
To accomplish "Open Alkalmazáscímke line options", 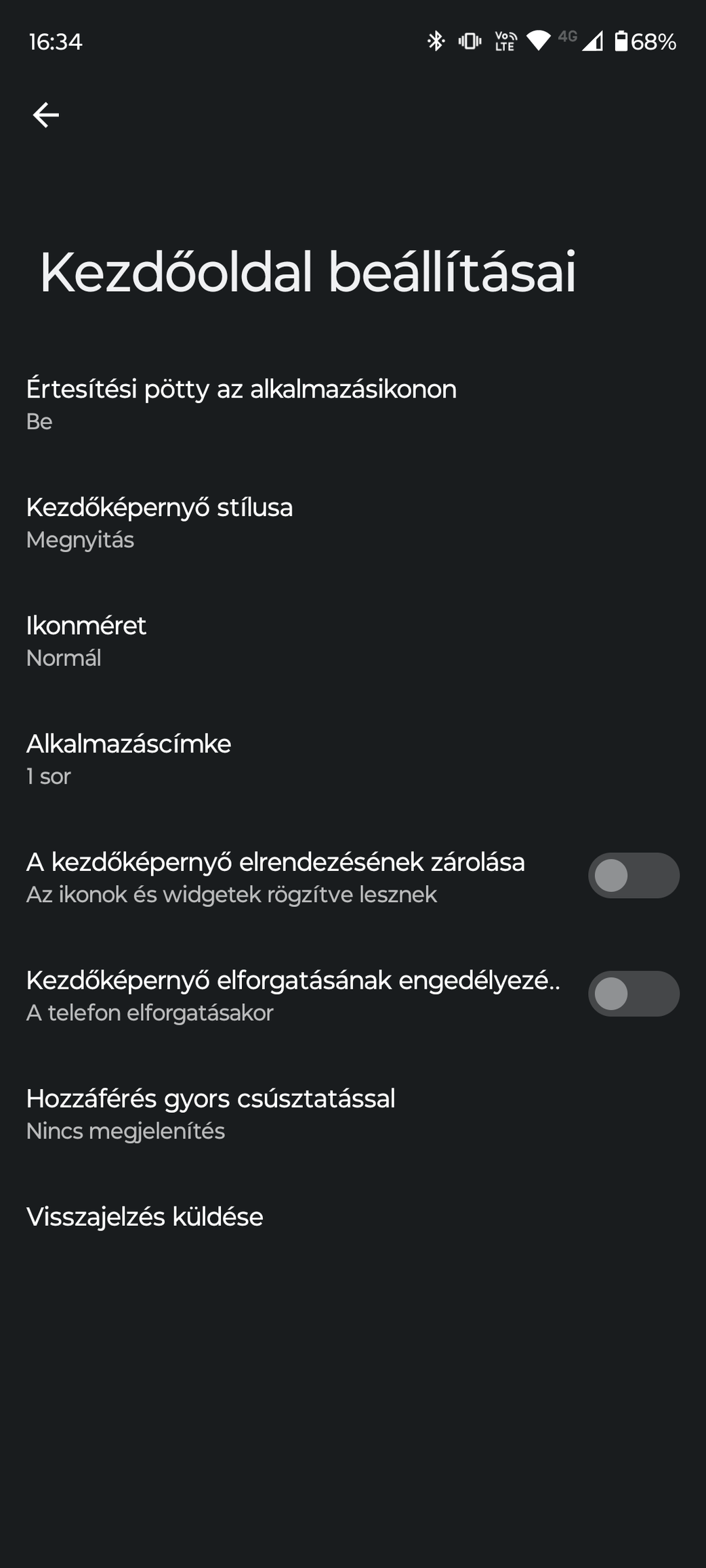I will [x=353, y=759].
